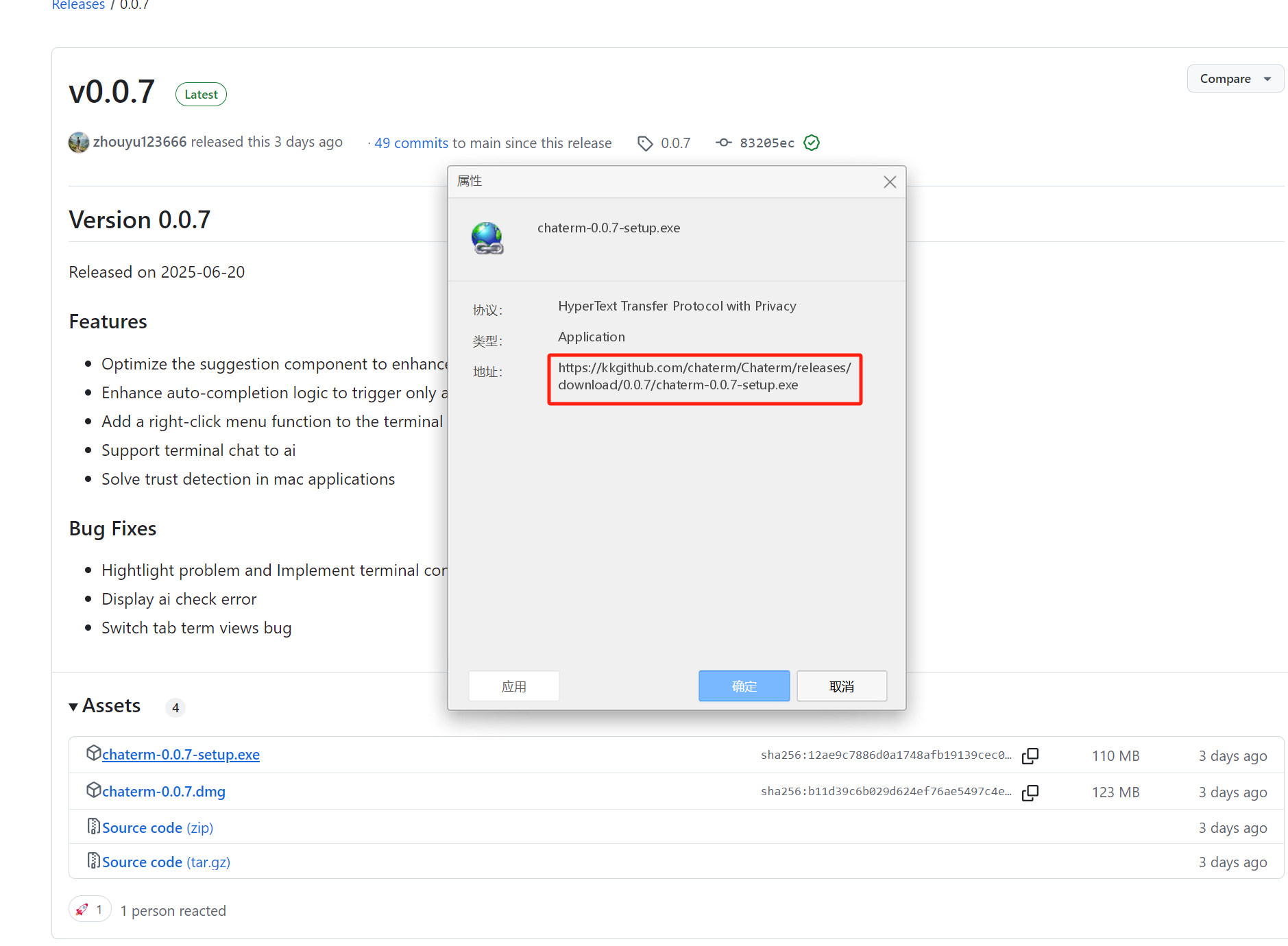Click the 110 MB size text
This screenshot has width=1288, height=946.
tap(1115, 756)
